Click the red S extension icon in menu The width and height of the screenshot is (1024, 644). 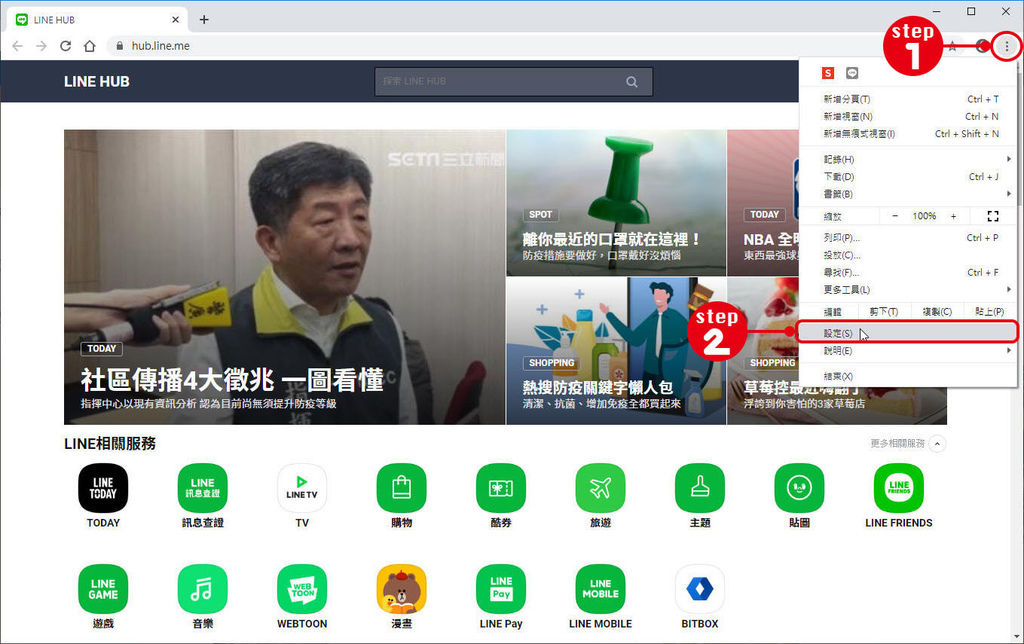(x=828, y=73)
